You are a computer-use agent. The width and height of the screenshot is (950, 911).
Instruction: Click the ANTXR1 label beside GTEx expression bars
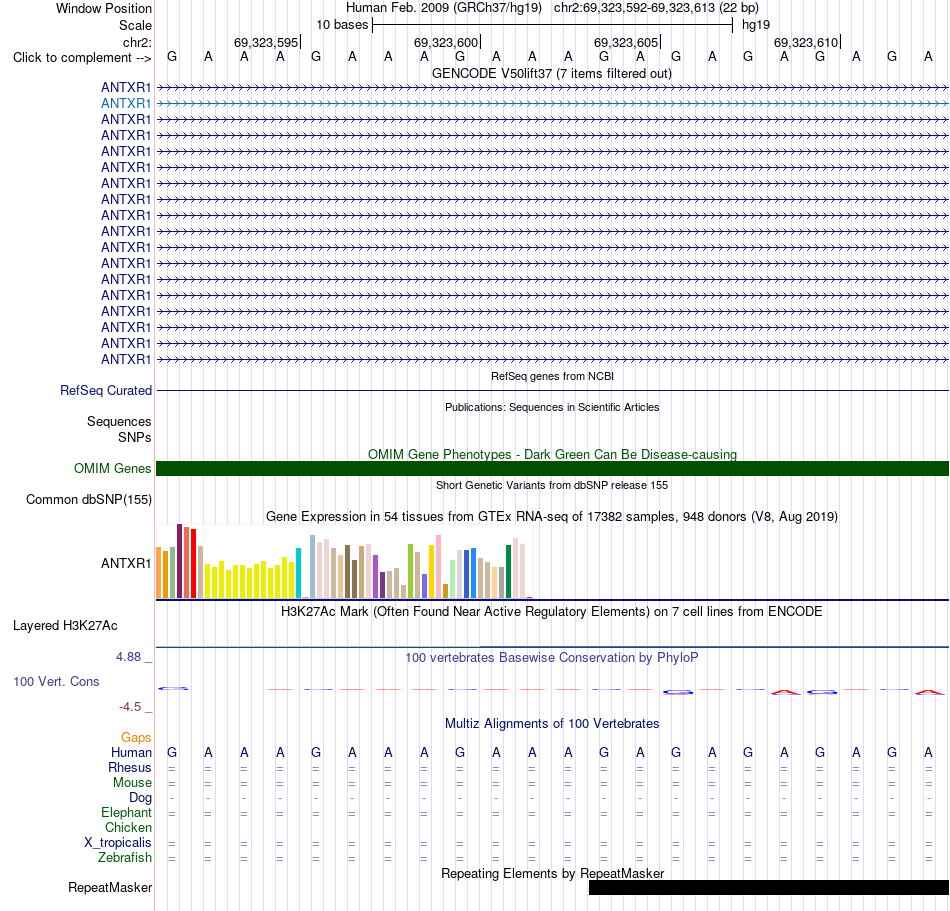tap(125, 563)
